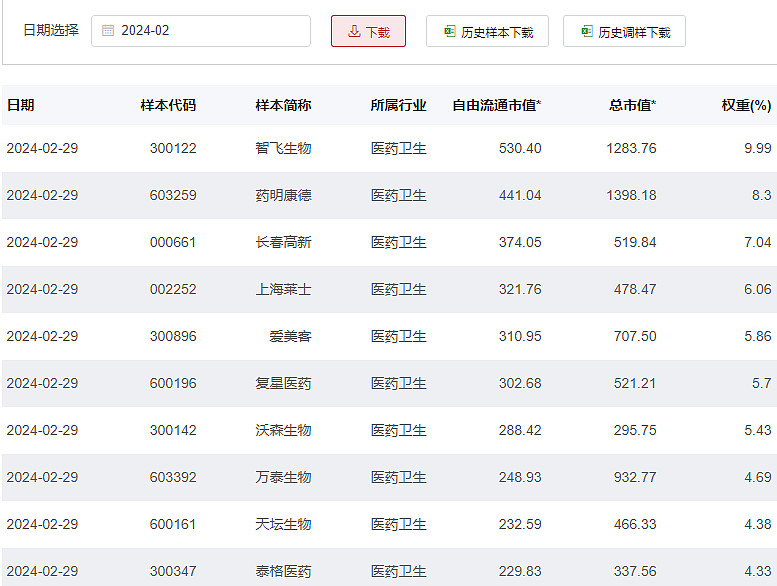Click the 自由流通市值 column header
The image size is (777, 586).
click(x=497, y=105)
